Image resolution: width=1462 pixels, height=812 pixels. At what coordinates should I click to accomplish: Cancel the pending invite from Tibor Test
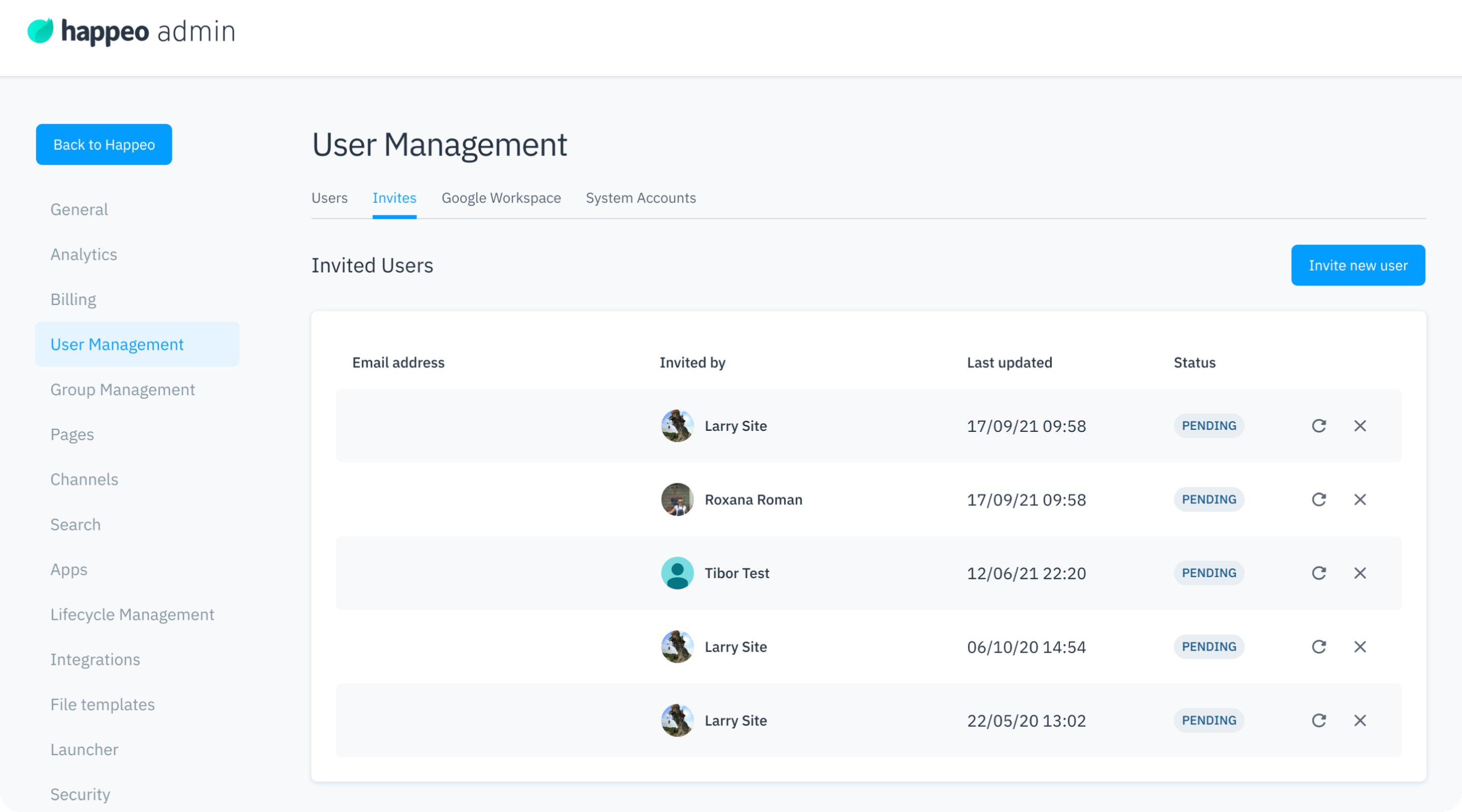click(1360, 573)
